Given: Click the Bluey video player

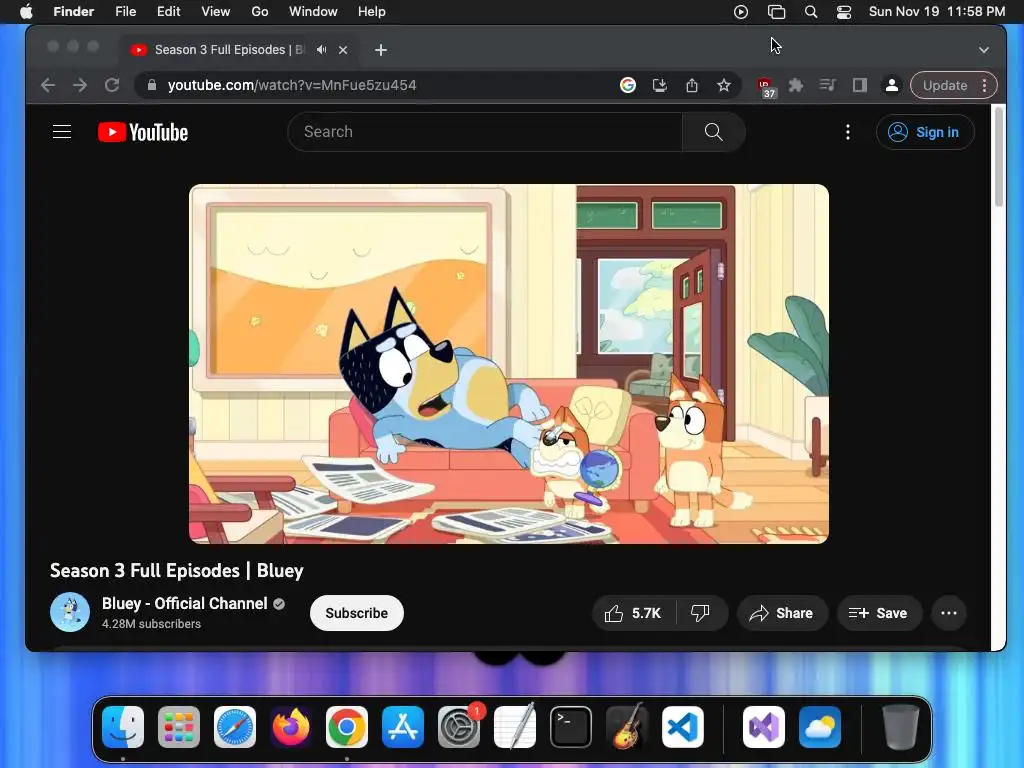Looking at the screenshot, I should (x=509, y=364).
